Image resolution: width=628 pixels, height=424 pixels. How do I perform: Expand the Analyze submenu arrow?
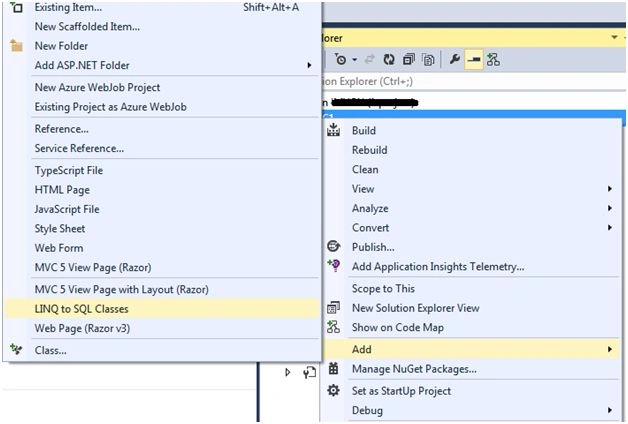[x=610, y=208]
